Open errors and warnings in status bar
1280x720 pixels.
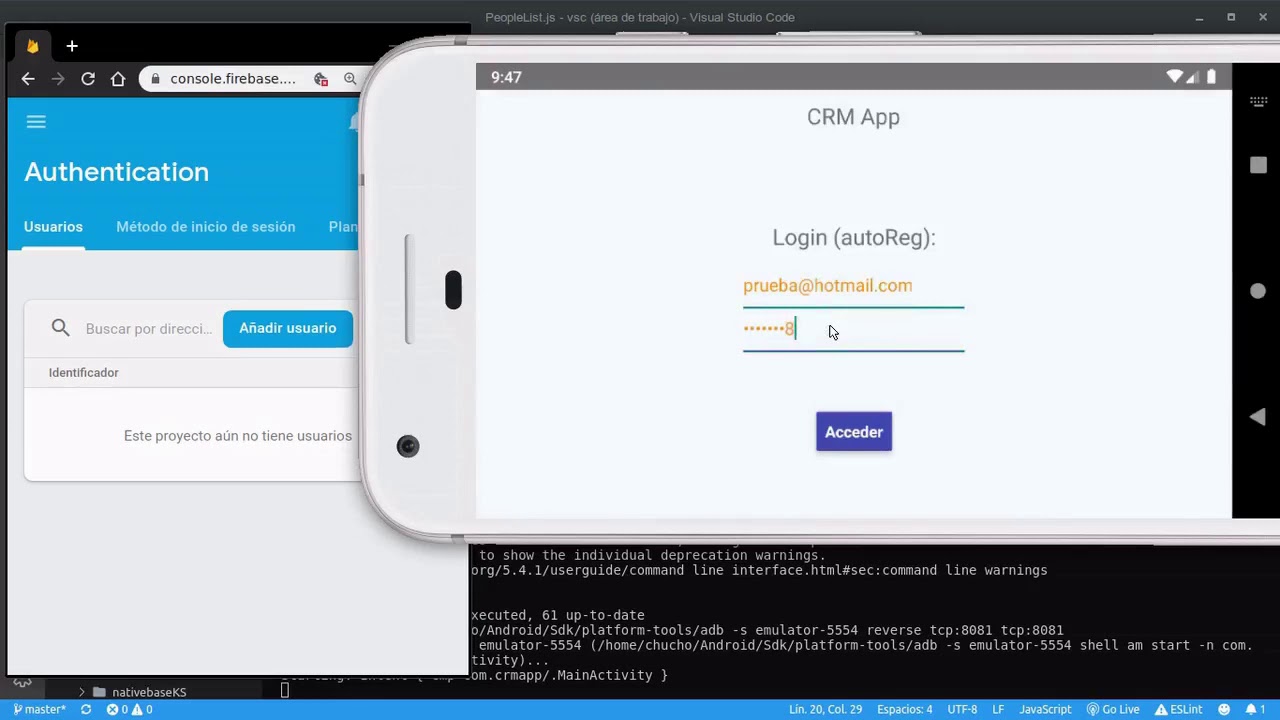point(130,710)
